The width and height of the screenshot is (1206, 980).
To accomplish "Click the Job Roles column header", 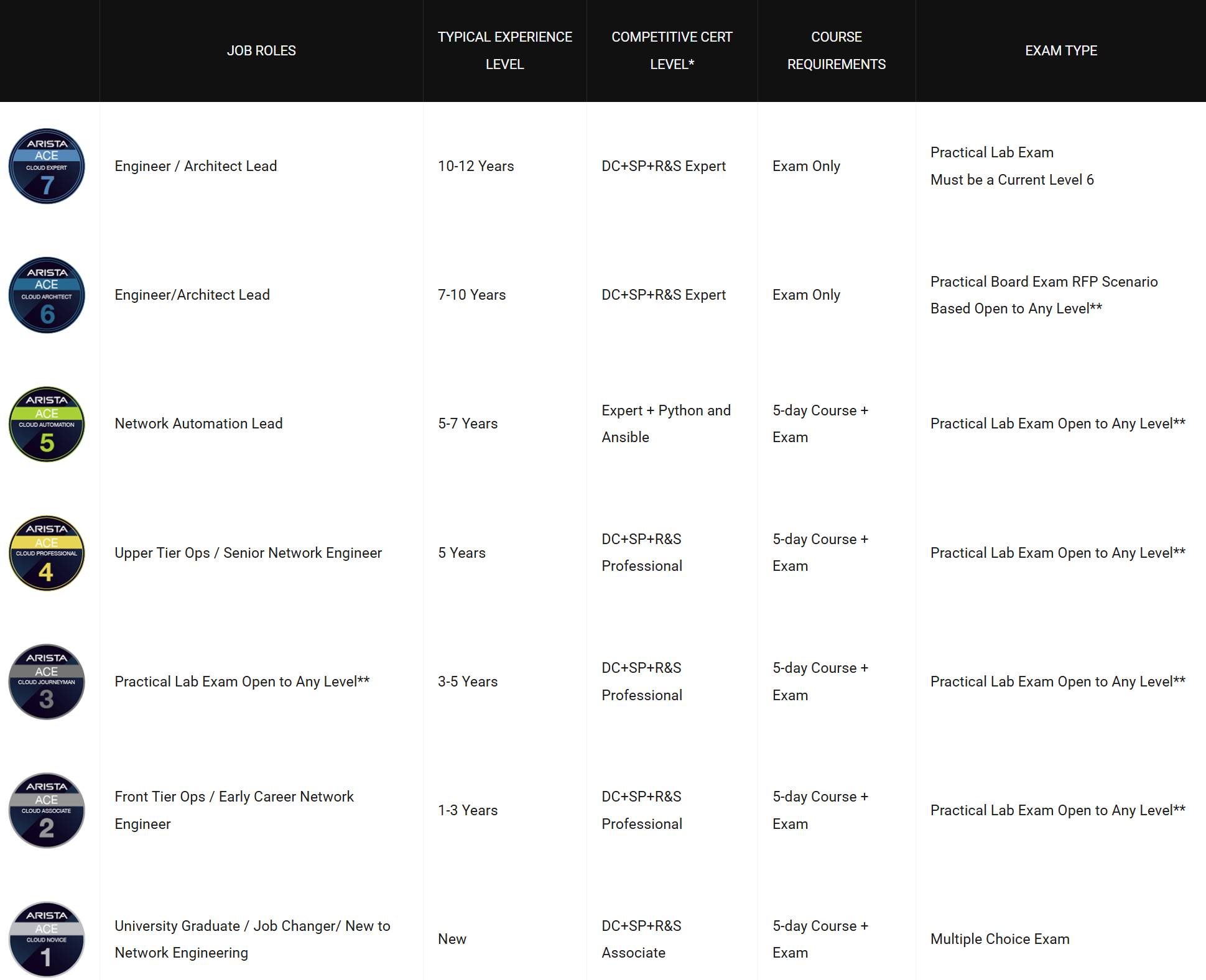I will 261,50.
